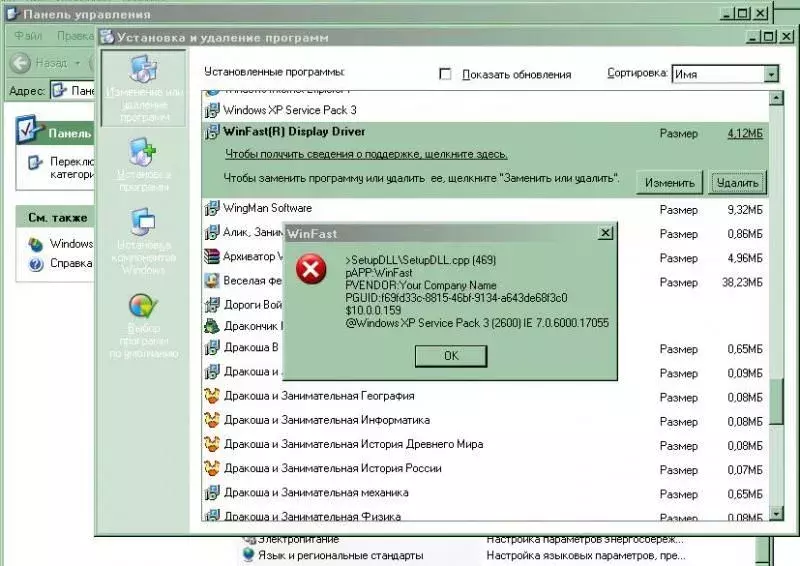800x566 pixels.
Task: Click Back arrow icon in Панель управления window
Action: coord(21,63)
